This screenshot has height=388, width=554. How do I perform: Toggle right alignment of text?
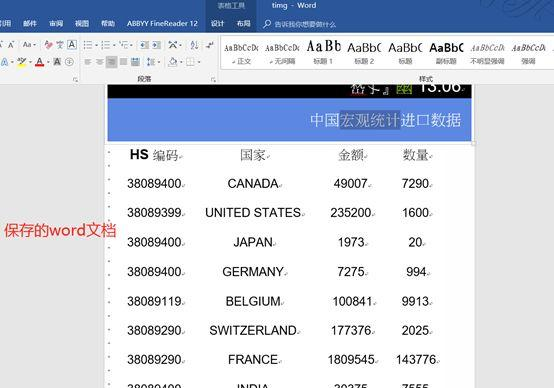[x=111, y=62]
